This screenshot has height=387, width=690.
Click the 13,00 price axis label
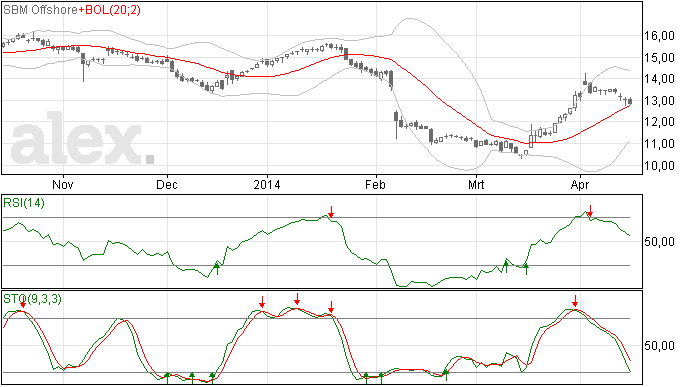[x=659, y=100]
